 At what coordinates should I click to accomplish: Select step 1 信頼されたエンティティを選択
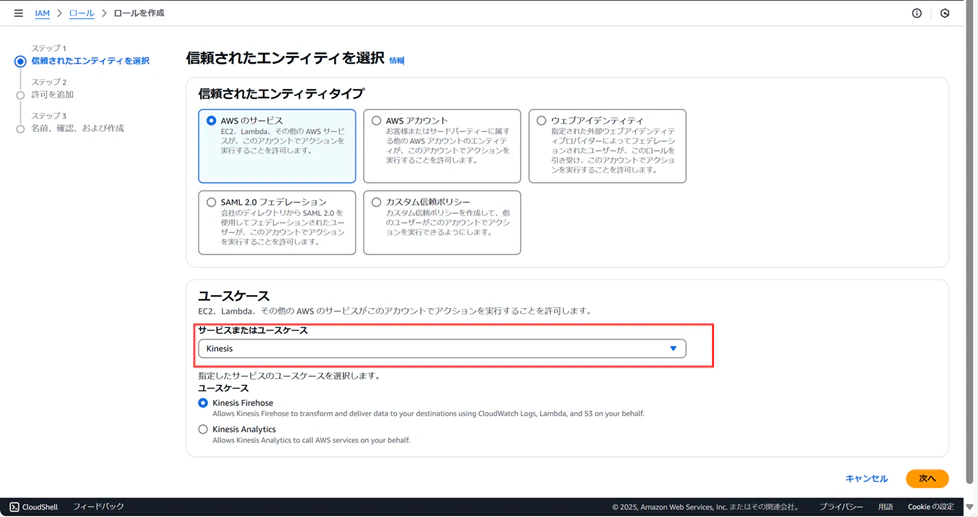90,61
